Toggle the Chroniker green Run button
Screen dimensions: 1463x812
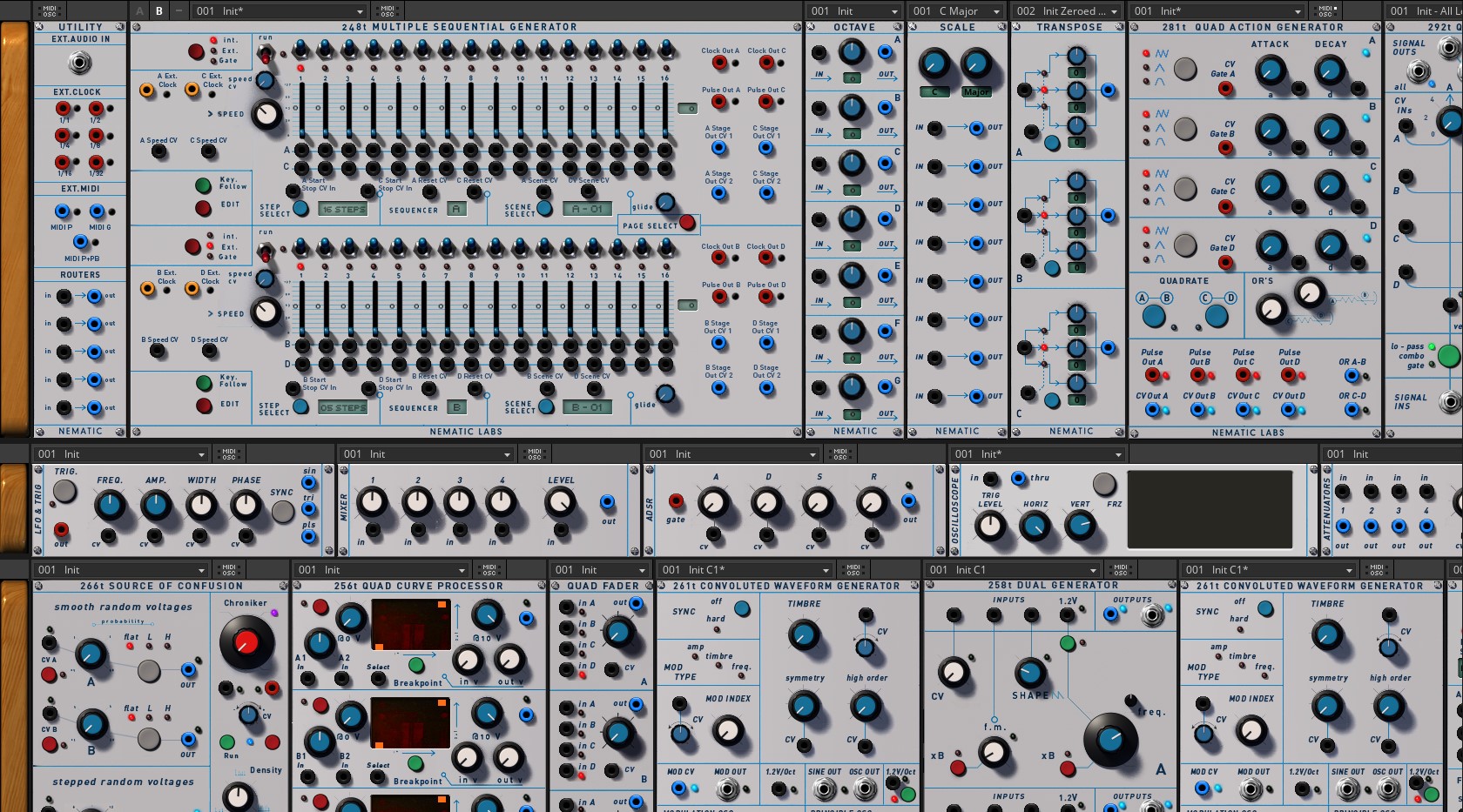click(x=226, y=742)
